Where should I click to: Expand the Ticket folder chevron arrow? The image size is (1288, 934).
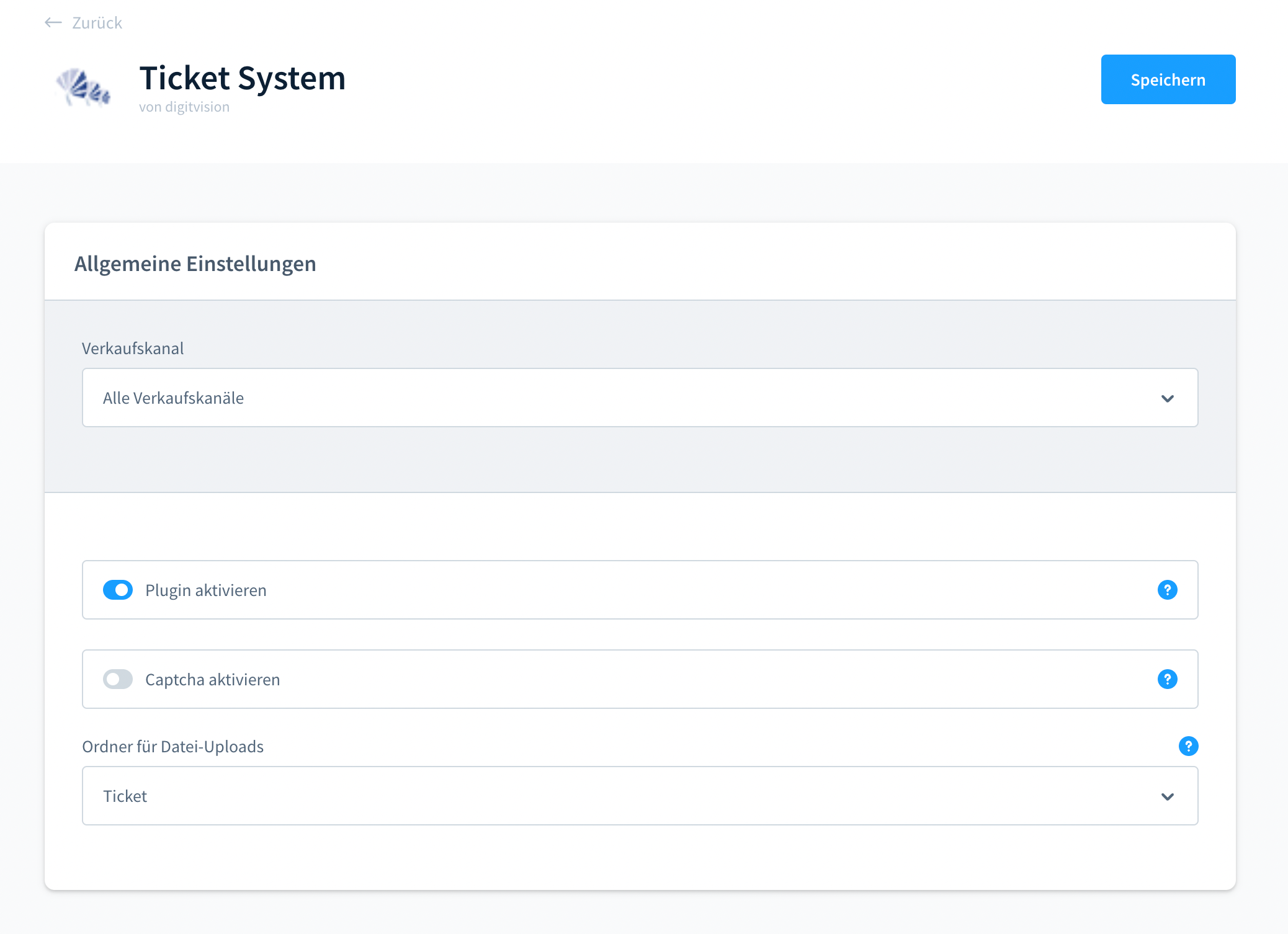pyautogui.click(x=1167, y=796)
